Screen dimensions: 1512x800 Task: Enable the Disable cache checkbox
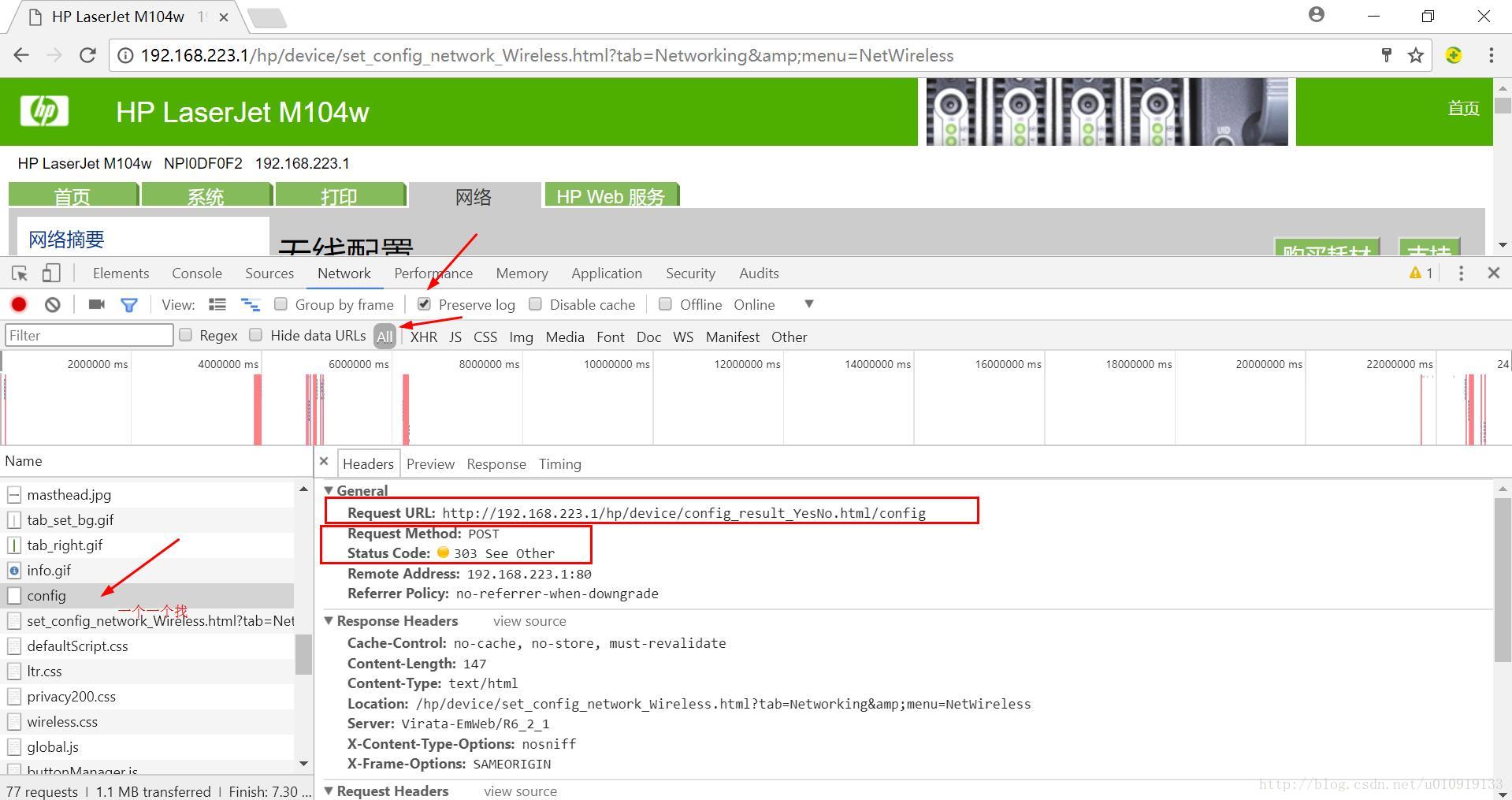(535, 303)
